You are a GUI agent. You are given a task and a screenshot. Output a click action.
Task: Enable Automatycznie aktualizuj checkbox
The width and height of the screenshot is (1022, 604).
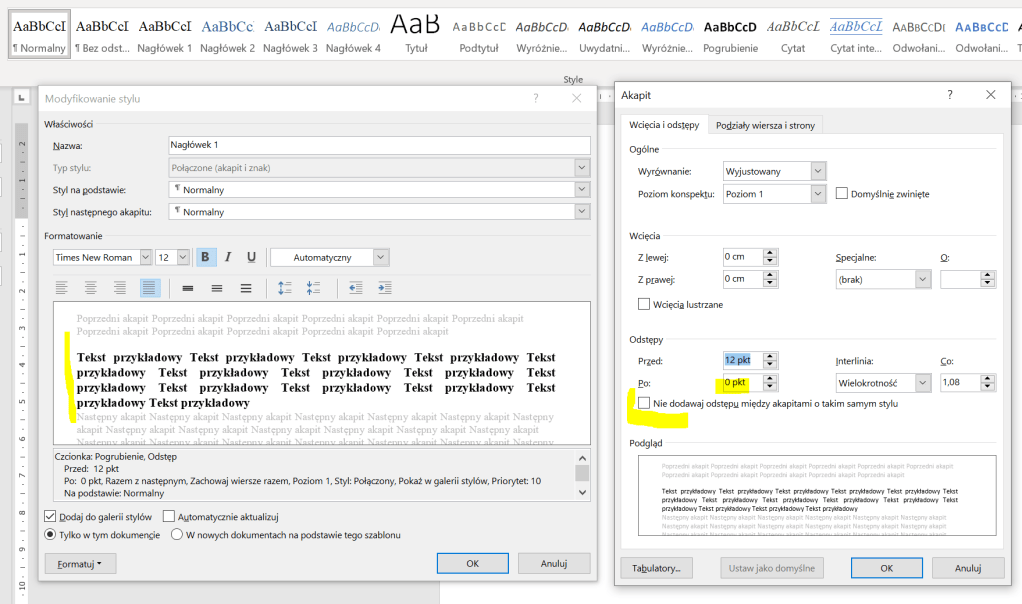point(169,516)
